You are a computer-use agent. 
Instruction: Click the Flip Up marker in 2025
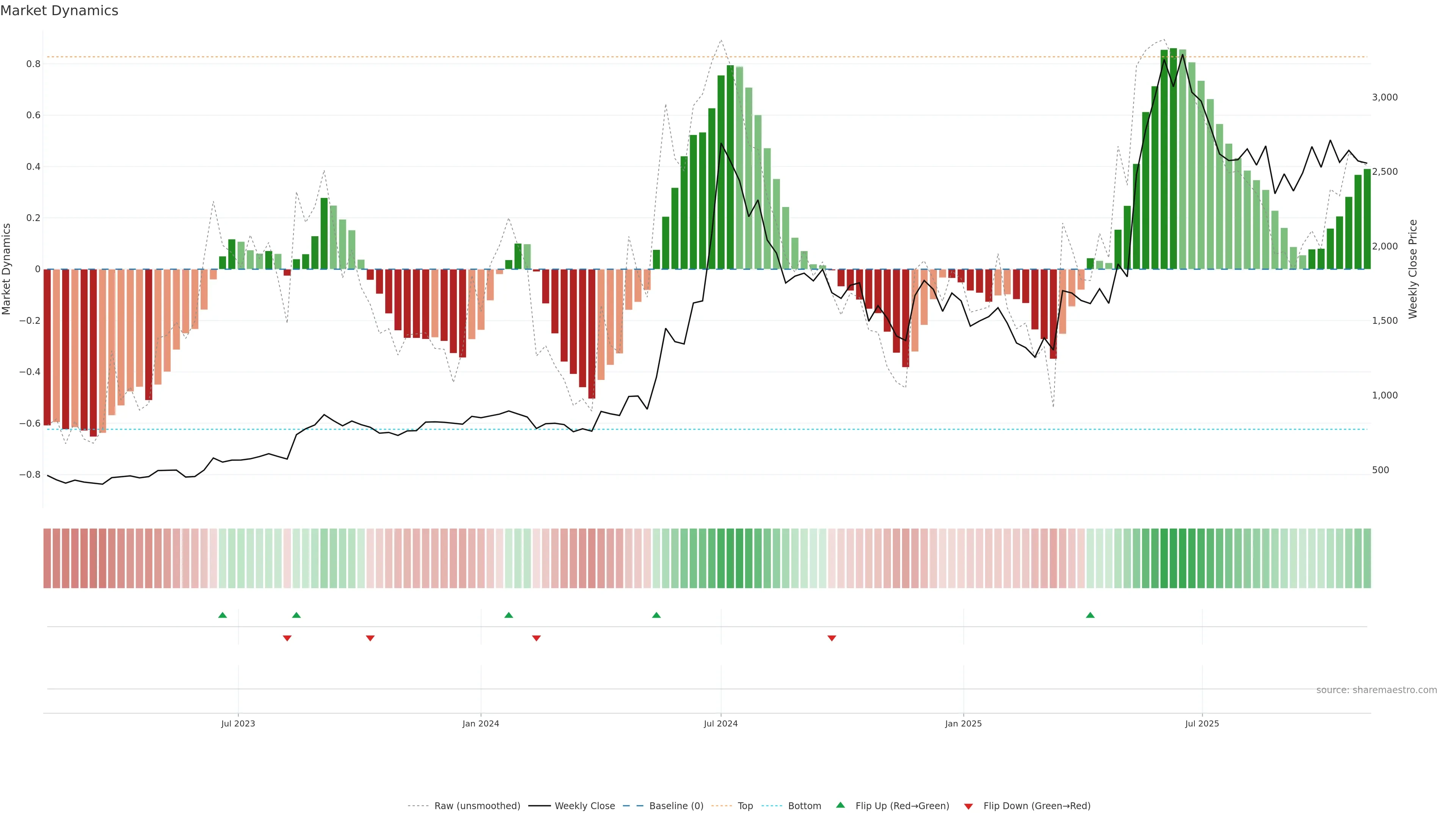click(1090, 615)
